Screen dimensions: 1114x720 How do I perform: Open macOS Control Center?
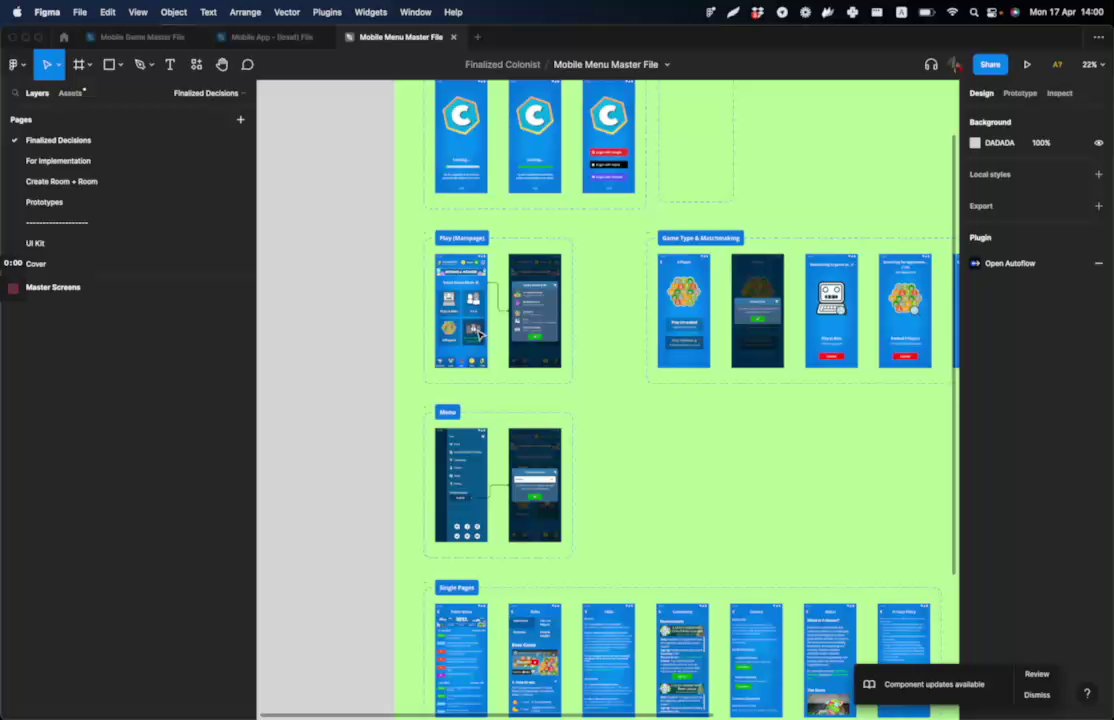[994, 12]
